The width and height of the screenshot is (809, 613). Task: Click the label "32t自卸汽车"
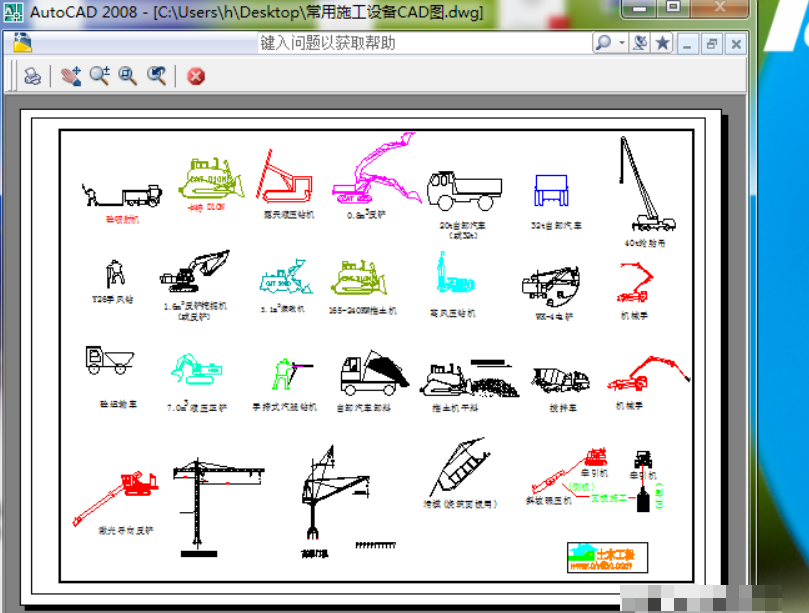click(556, 225)
